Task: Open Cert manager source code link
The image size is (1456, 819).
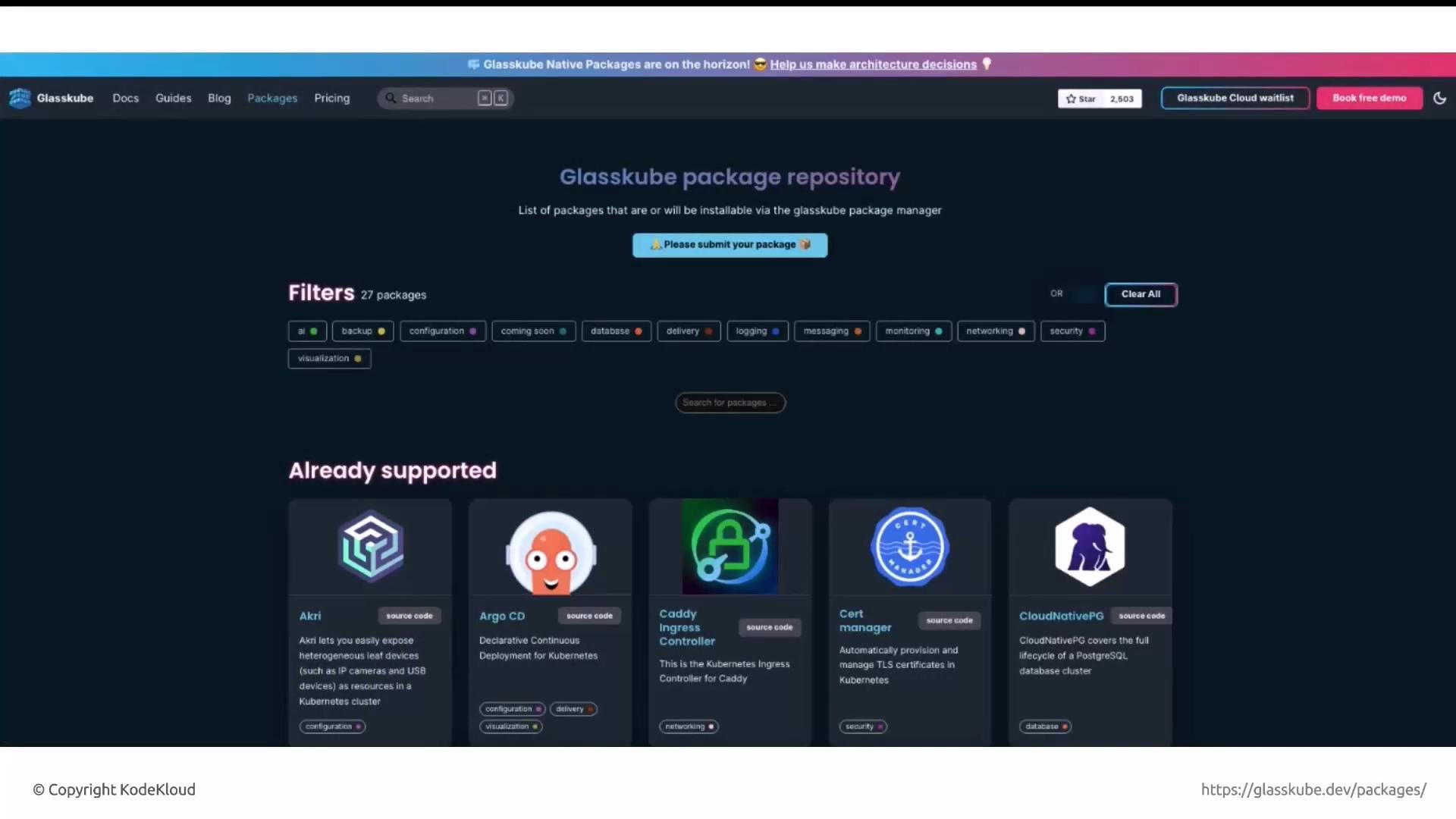Action: point(949,620)
